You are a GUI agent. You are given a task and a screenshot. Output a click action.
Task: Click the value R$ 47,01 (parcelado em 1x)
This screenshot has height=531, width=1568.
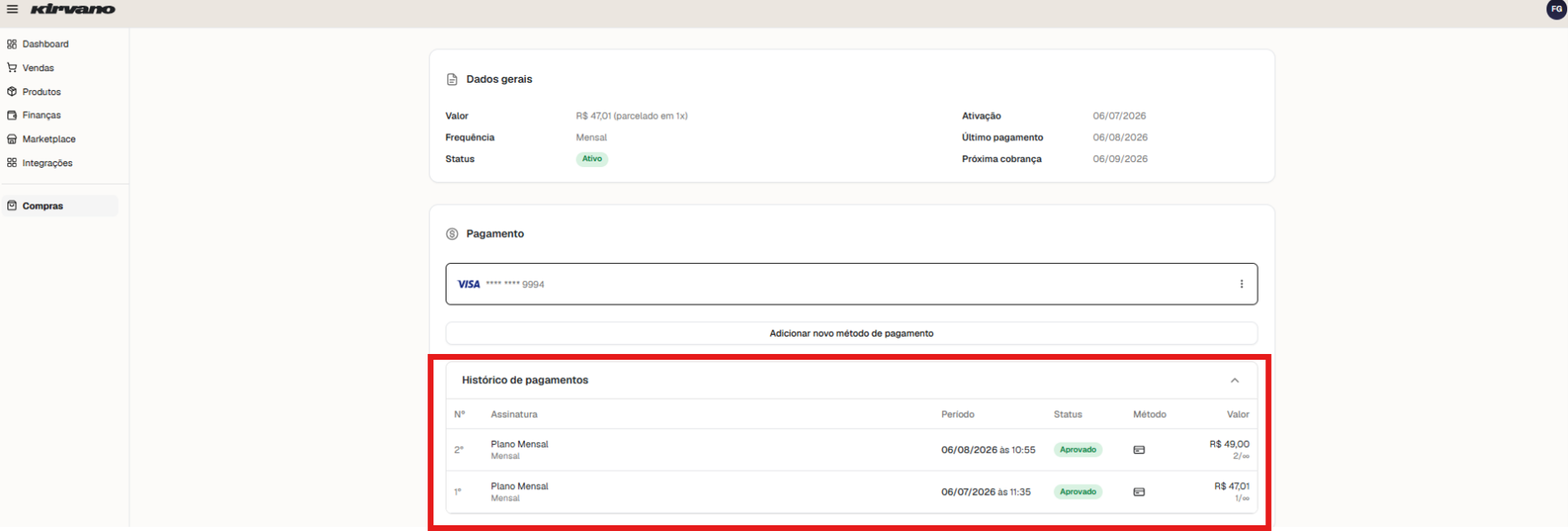point(632,116)
